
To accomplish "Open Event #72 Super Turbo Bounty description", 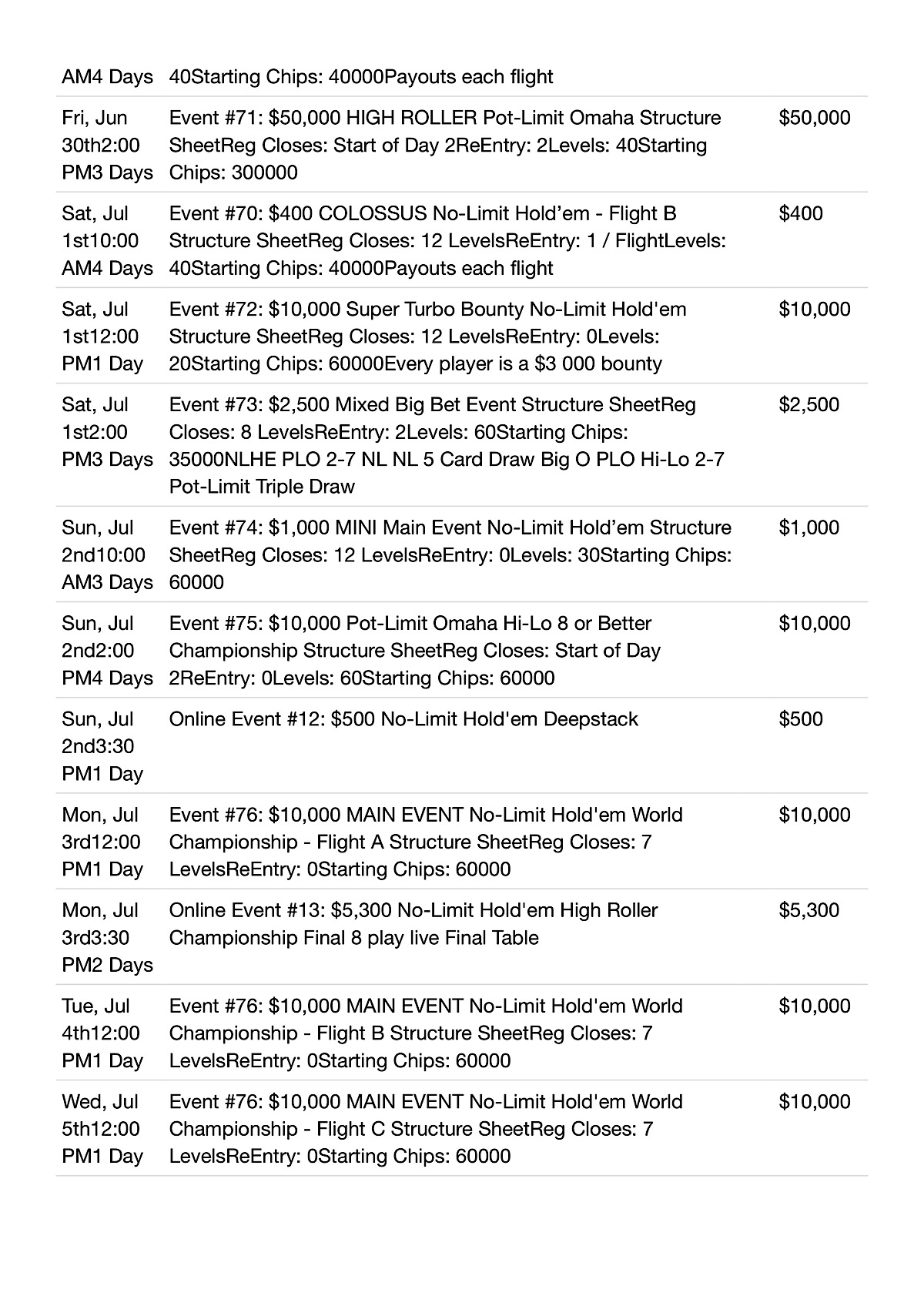I will pos(428,336).
